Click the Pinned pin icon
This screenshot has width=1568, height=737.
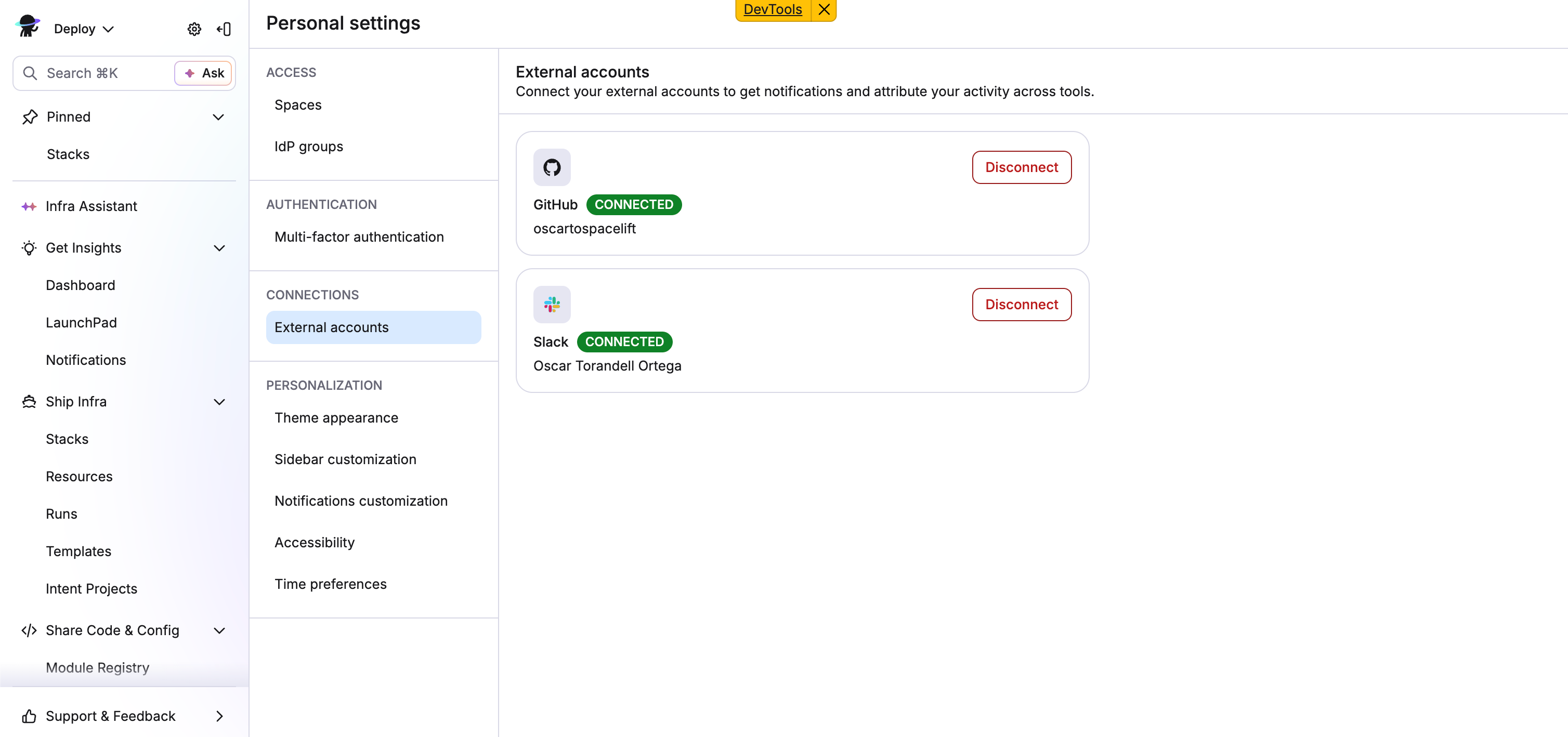click(x=30, y=117)
